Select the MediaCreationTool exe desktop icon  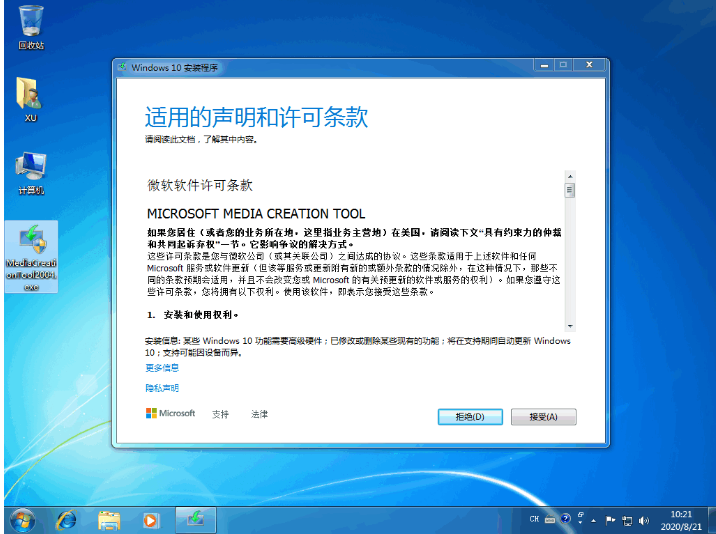(x=31, y=255)
